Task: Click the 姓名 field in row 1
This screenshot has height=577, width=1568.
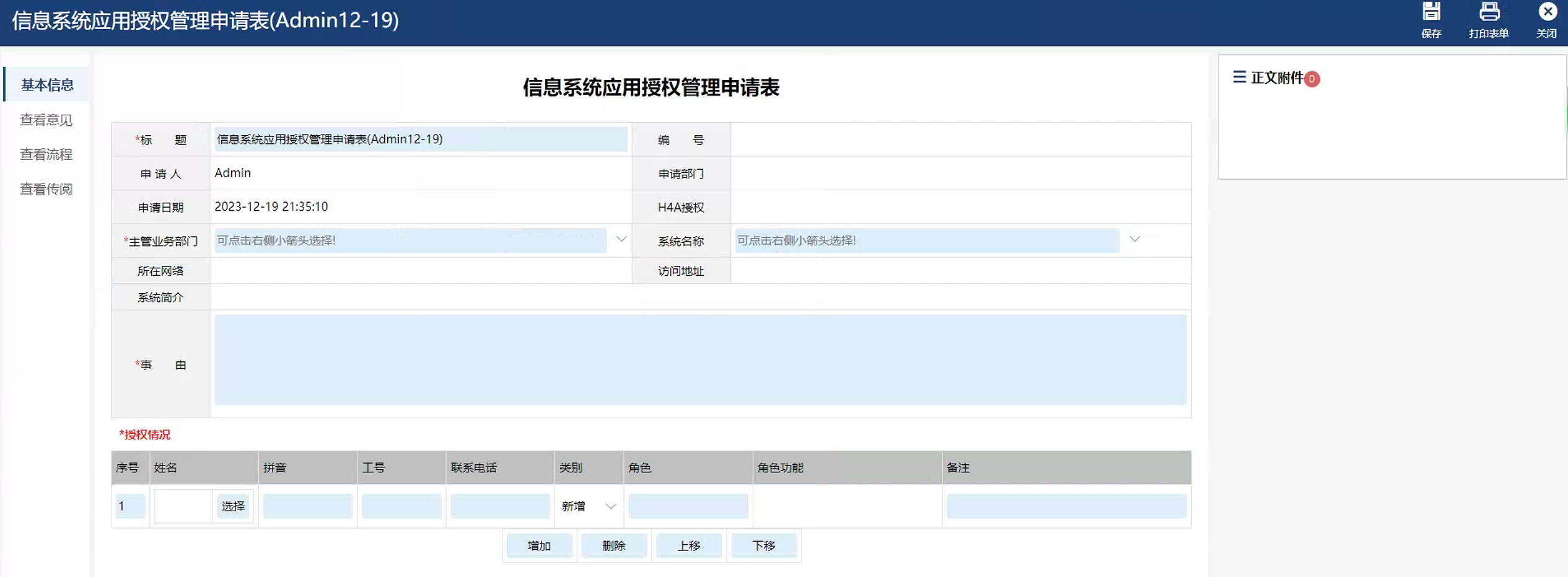Action: [183, 506]
